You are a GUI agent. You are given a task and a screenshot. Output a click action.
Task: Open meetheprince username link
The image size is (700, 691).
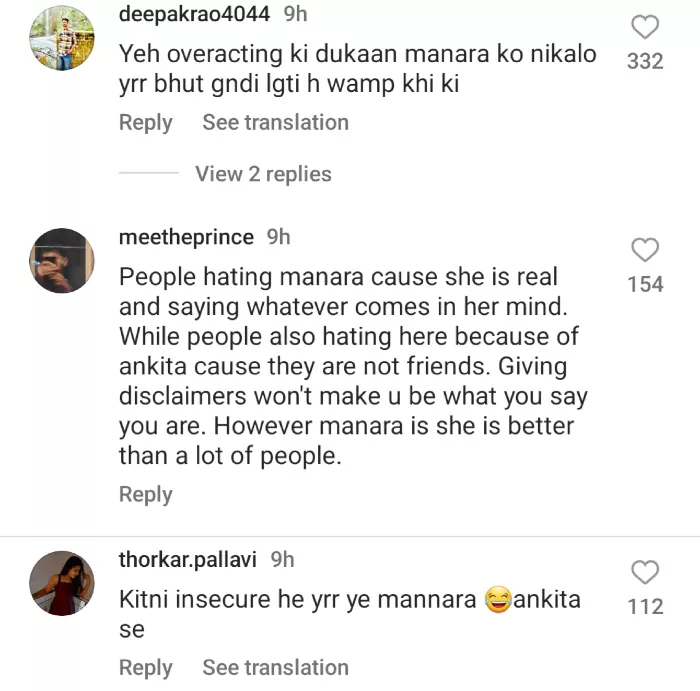[x=186, y=237]
